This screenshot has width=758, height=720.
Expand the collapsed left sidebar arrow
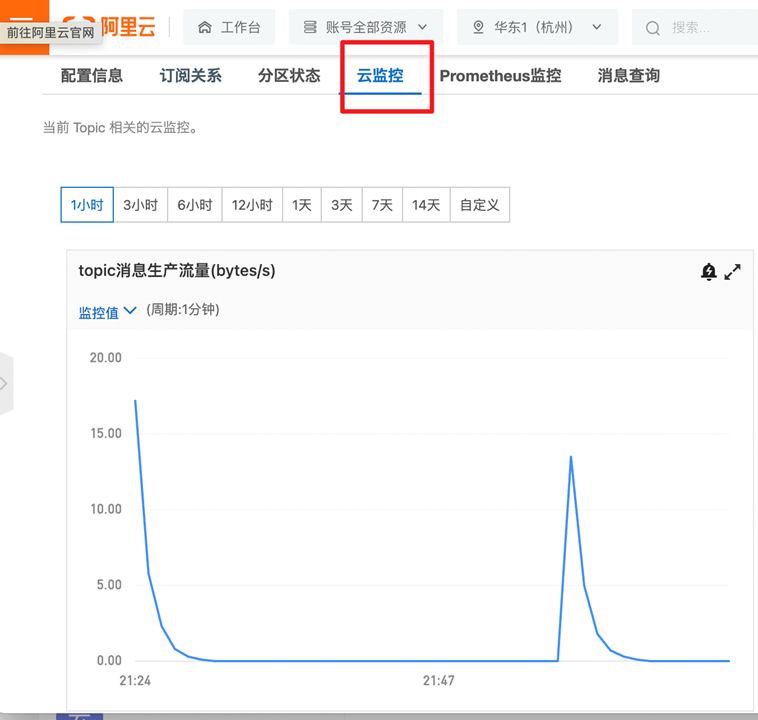tap(5, 383)
